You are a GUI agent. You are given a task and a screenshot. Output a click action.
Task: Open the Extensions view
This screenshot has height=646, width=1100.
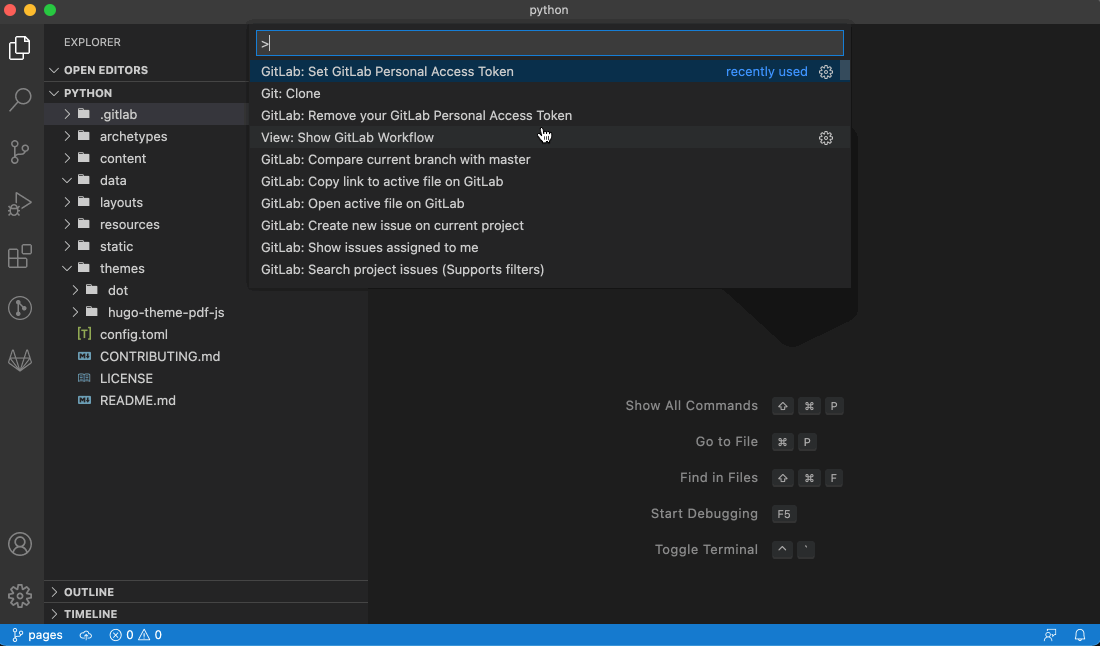pos(20,256)
